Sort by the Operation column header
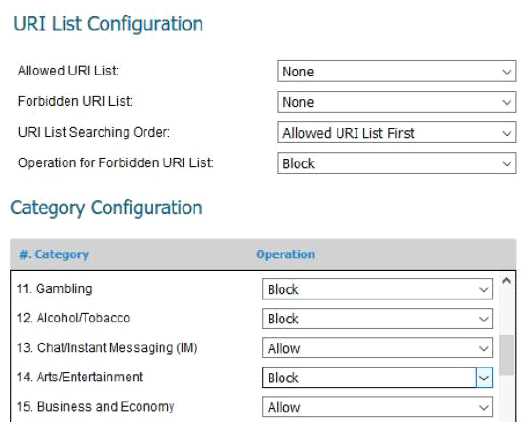The height and width of the screenshot is (431, 528). (286, 254)
